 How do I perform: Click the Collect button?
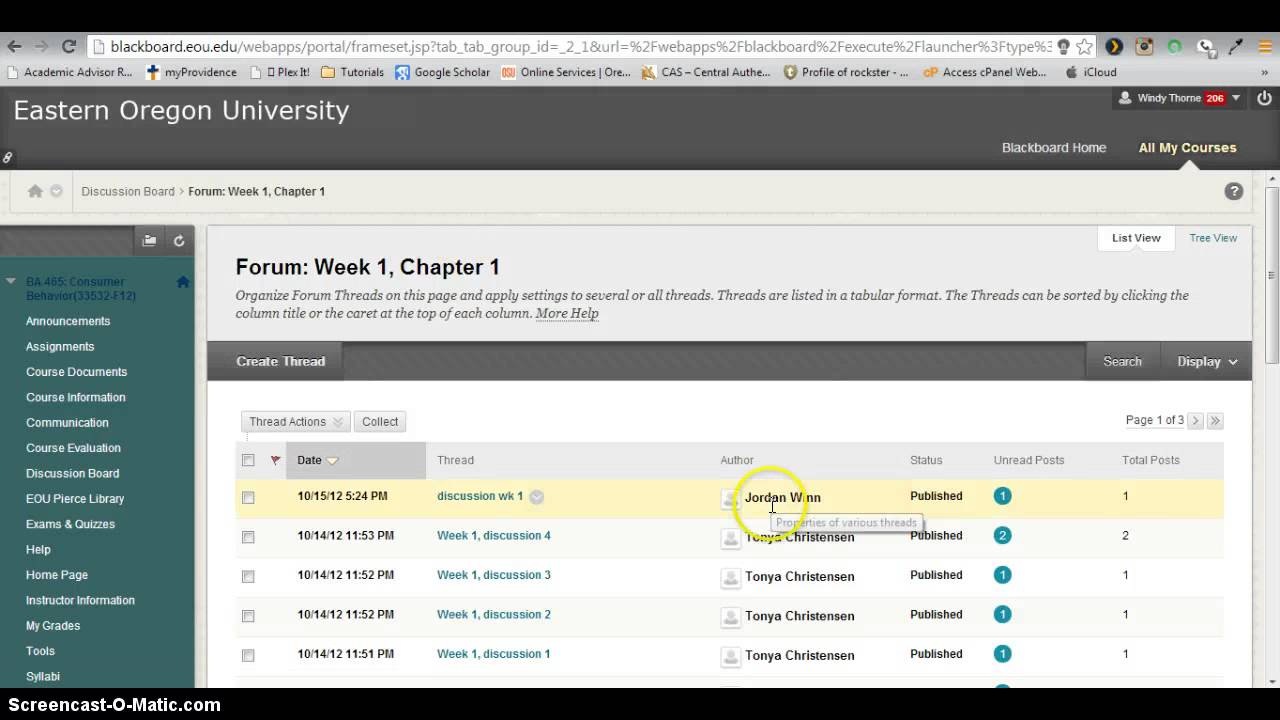click(x=380, y=422)
